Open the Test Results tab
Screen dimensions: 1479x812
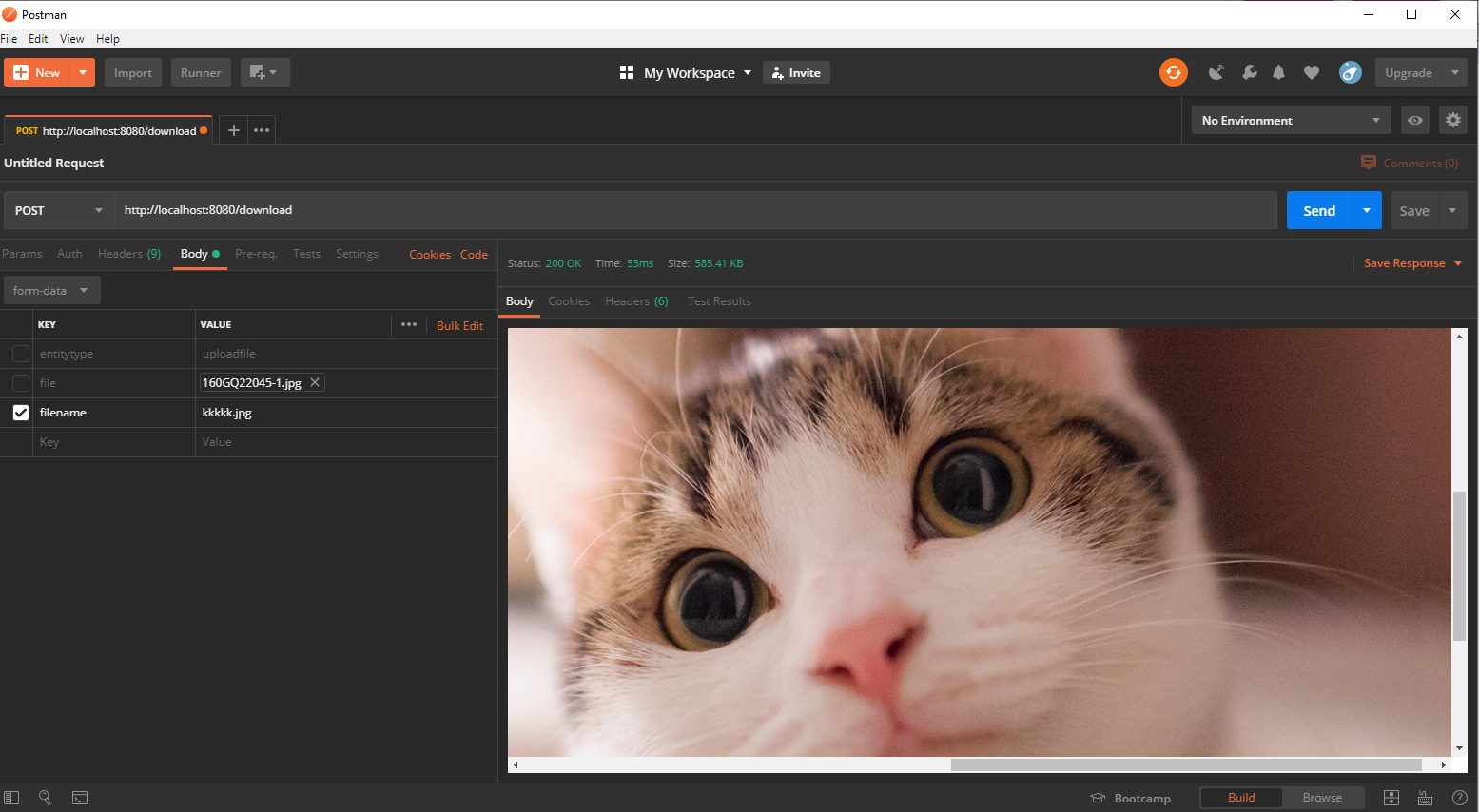719,301
